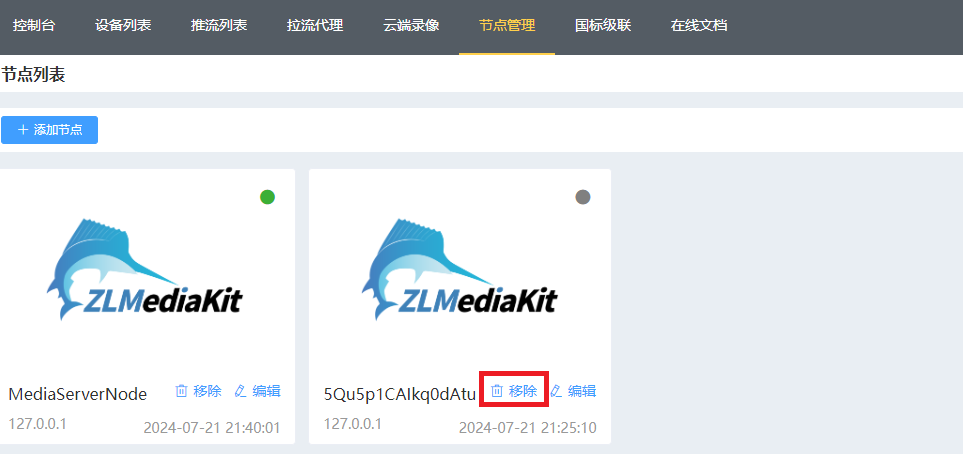Viewport: 963px width, 454px height.
Task: Select the 拉流代理 tab
Action: tap(315, 26)
